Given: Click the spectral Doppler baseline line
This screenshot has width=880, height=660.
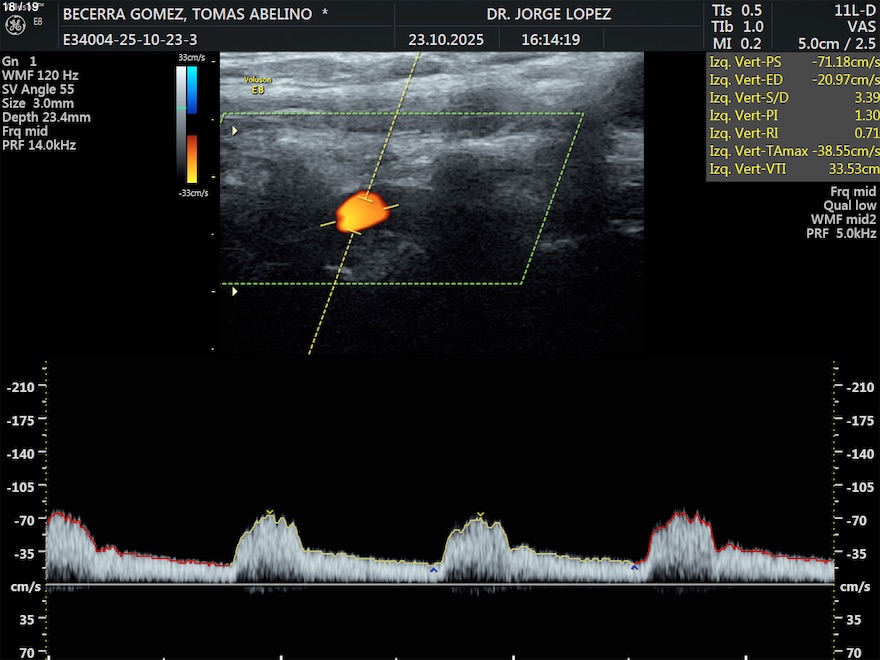Looking at the screenshot, I should tap(440, 584).
